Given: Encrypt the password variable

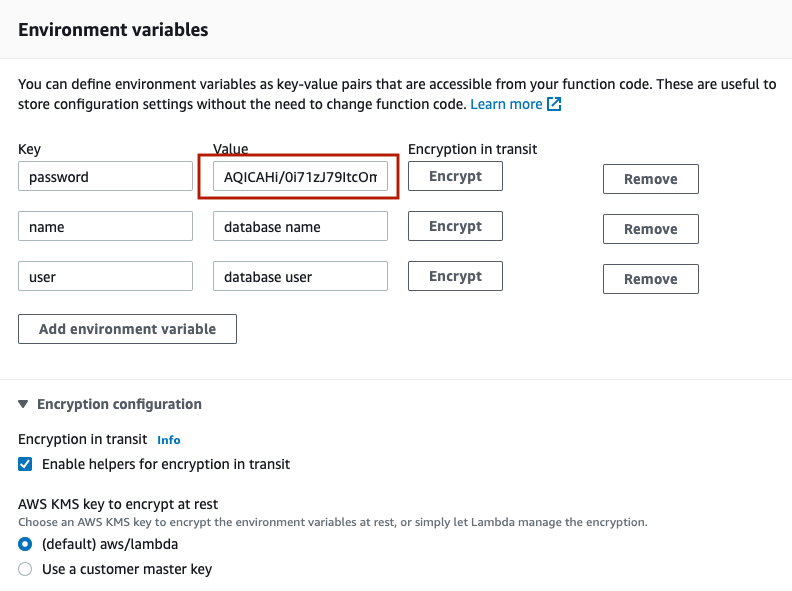Looking at the screenshot, I should [x=455, y=176].
